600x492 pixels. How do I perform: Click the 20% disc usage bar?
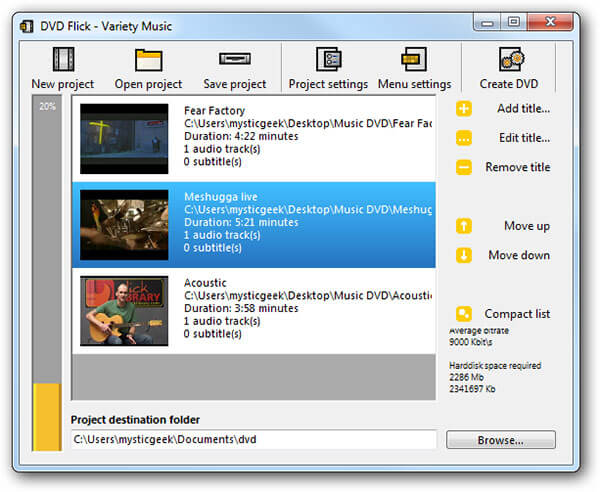pos(47,273)
